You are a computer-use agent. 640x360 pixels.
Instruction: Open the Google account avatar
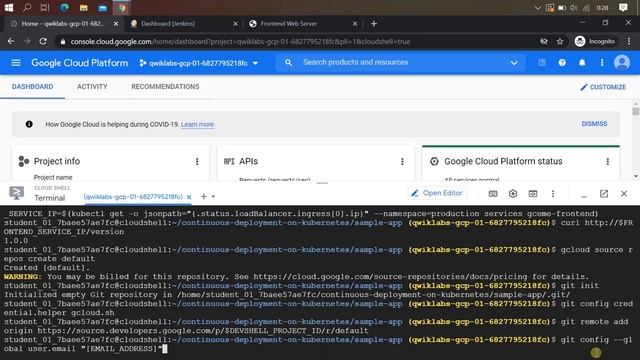point(622,62)
